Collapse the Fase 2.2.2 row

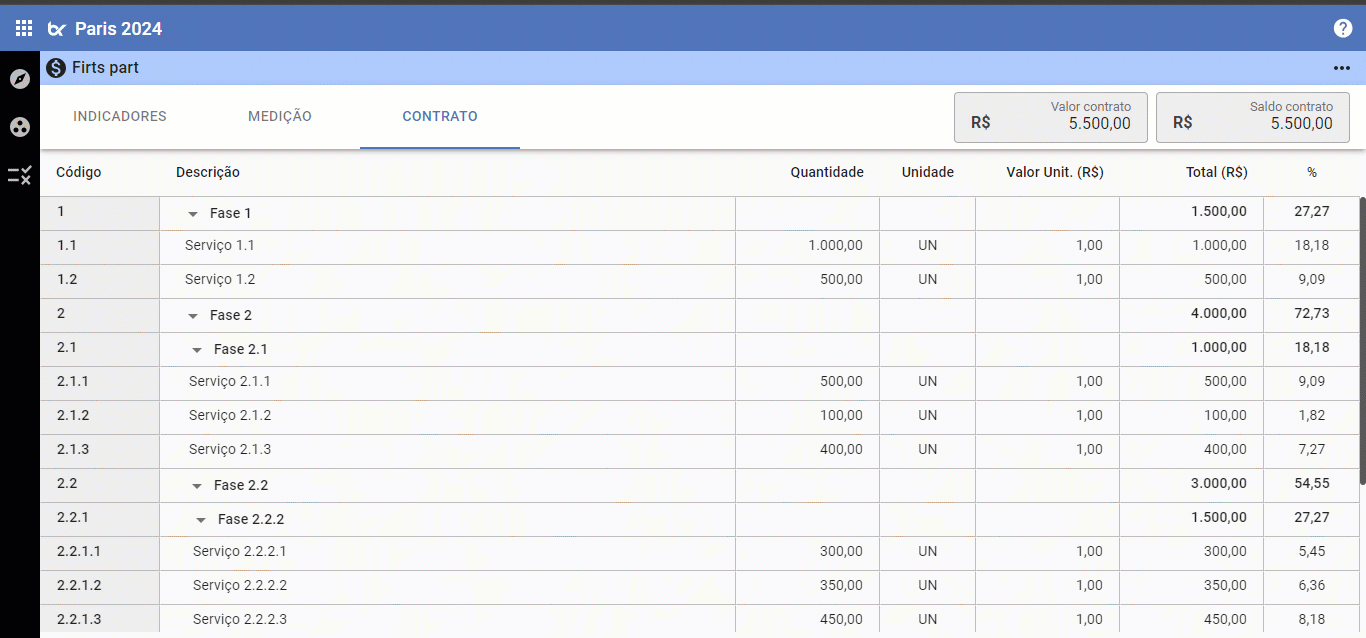click(201, 520)
